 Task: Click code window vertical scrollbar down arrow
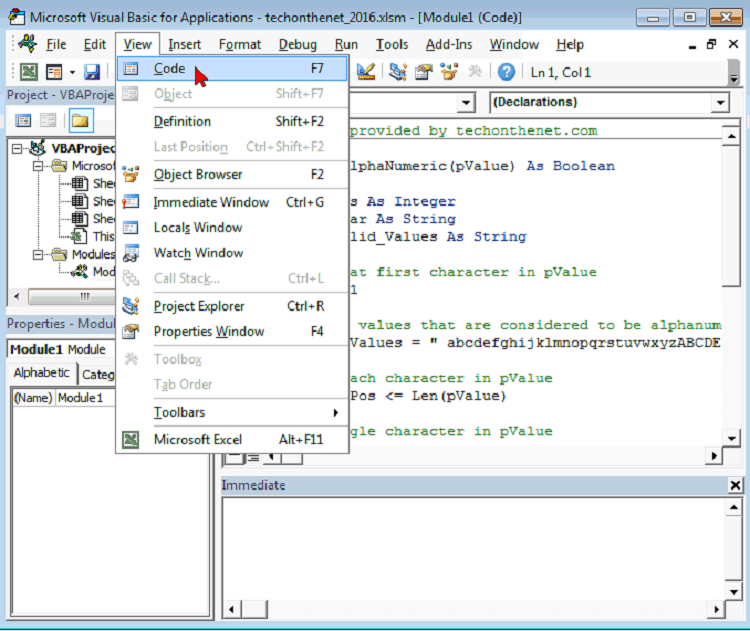coord(732,438)
